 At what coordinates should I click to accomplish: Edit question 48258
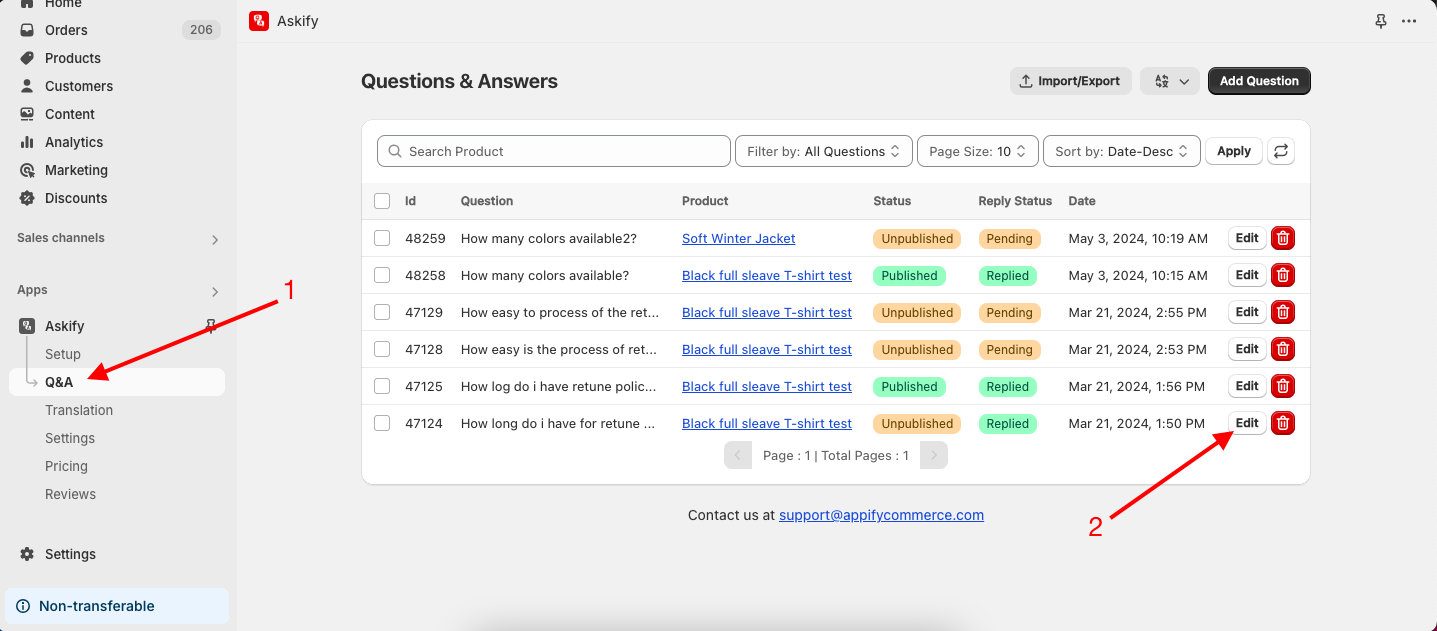[x=1247, y=275]
